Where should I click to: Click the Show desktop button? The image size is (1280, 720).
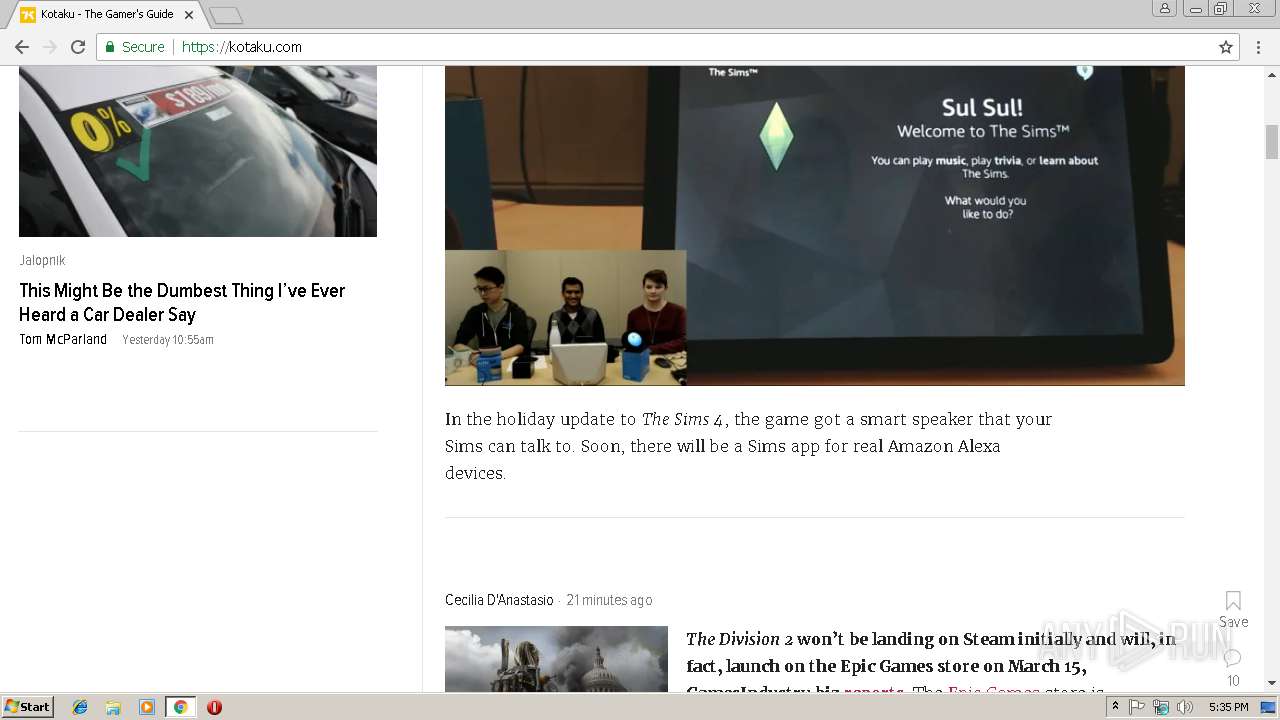pyautogui.click(x=1269, y=707)
